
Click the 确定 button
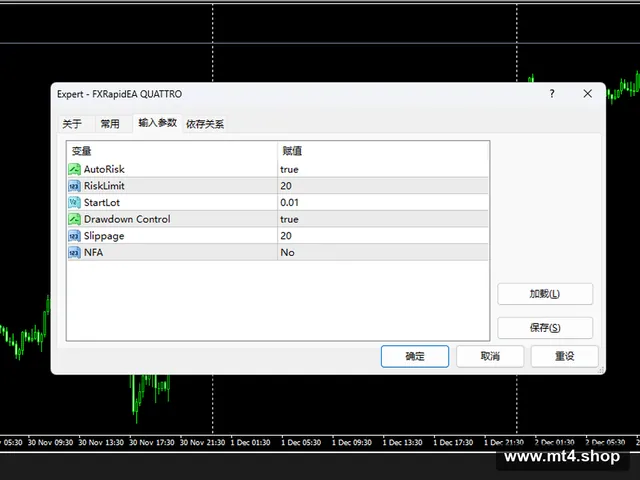pyautogui.click(x=415, y=356)
